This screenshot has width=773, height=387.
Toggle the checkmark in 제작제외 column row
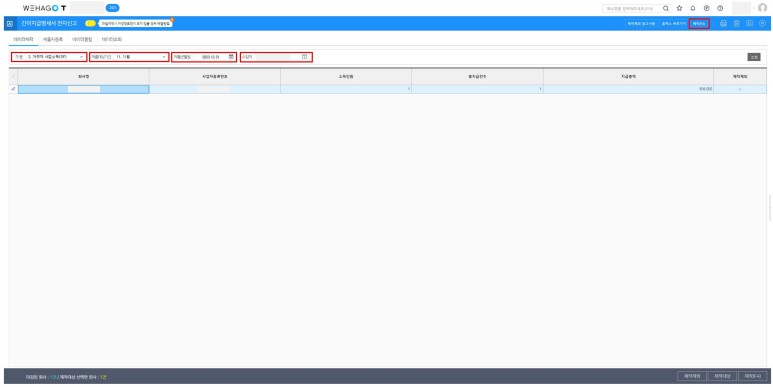(740, 89)
